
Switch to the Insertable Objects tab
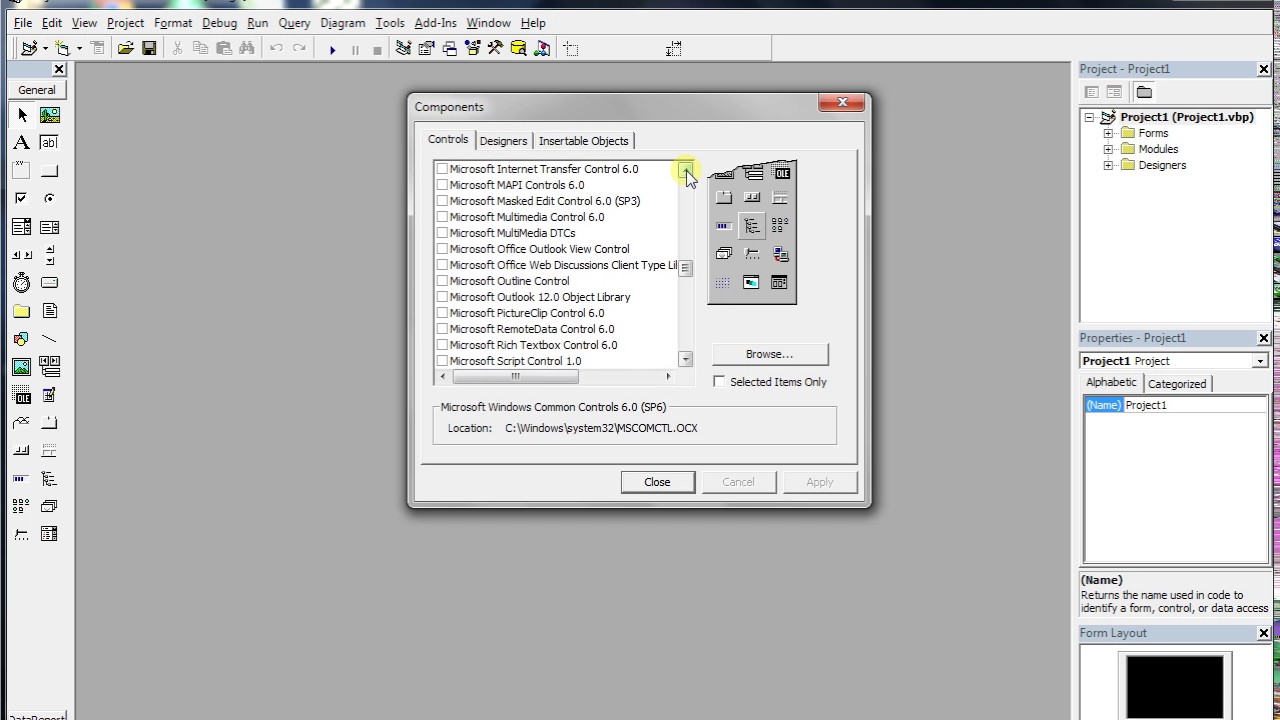click(x=583, y=141)
